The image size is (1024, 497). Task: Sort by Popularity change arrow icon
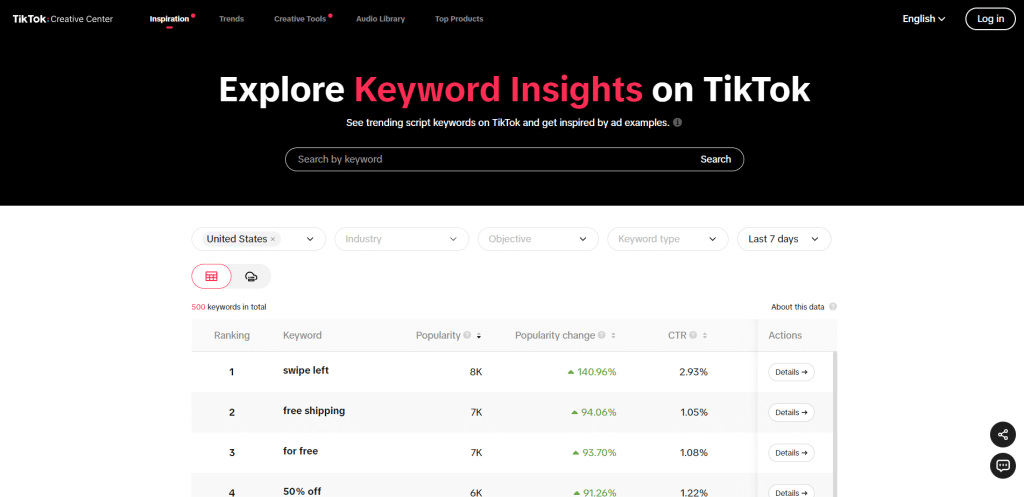click(x=613, y=336)
